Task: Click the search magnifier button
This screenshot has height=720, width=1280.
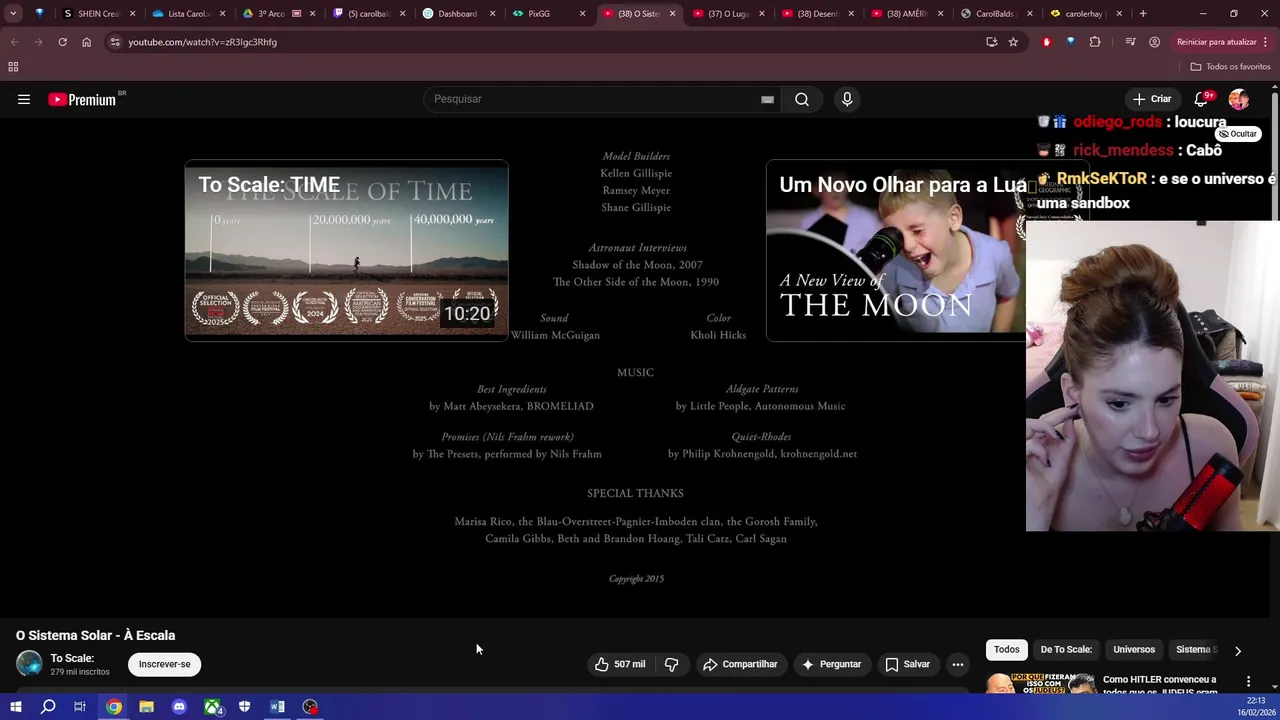Action: [x=802, y=99]
